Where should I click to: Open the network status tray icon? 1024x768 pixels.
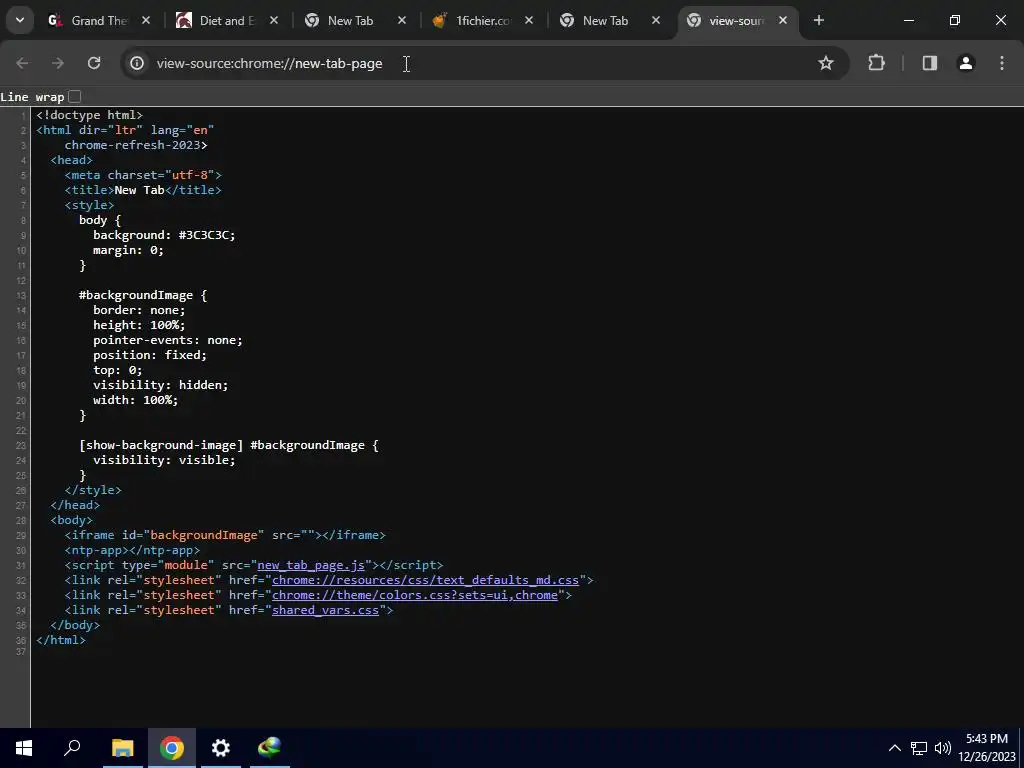[x=919, y=748]
